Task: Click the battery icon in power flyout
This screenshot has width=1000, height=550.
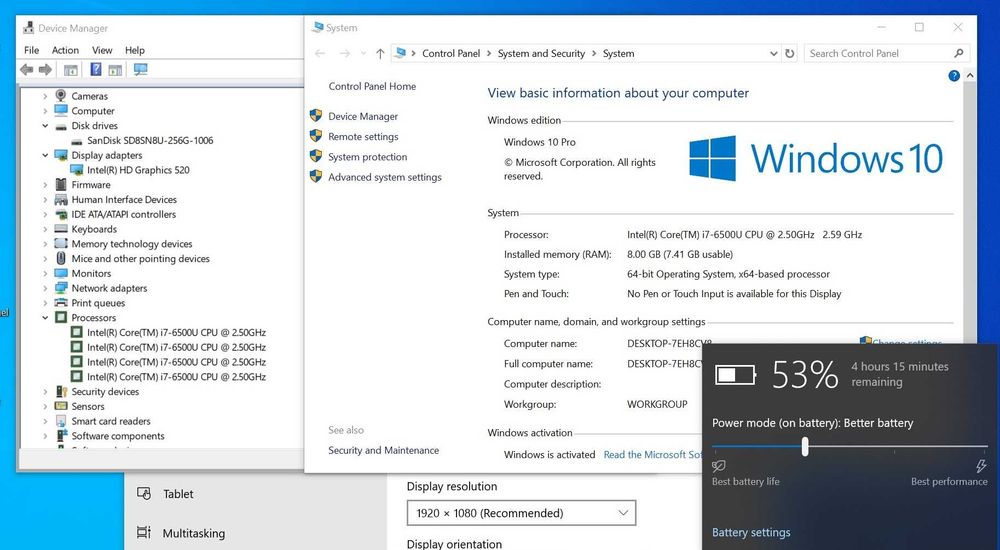Action: pos(735,375)
